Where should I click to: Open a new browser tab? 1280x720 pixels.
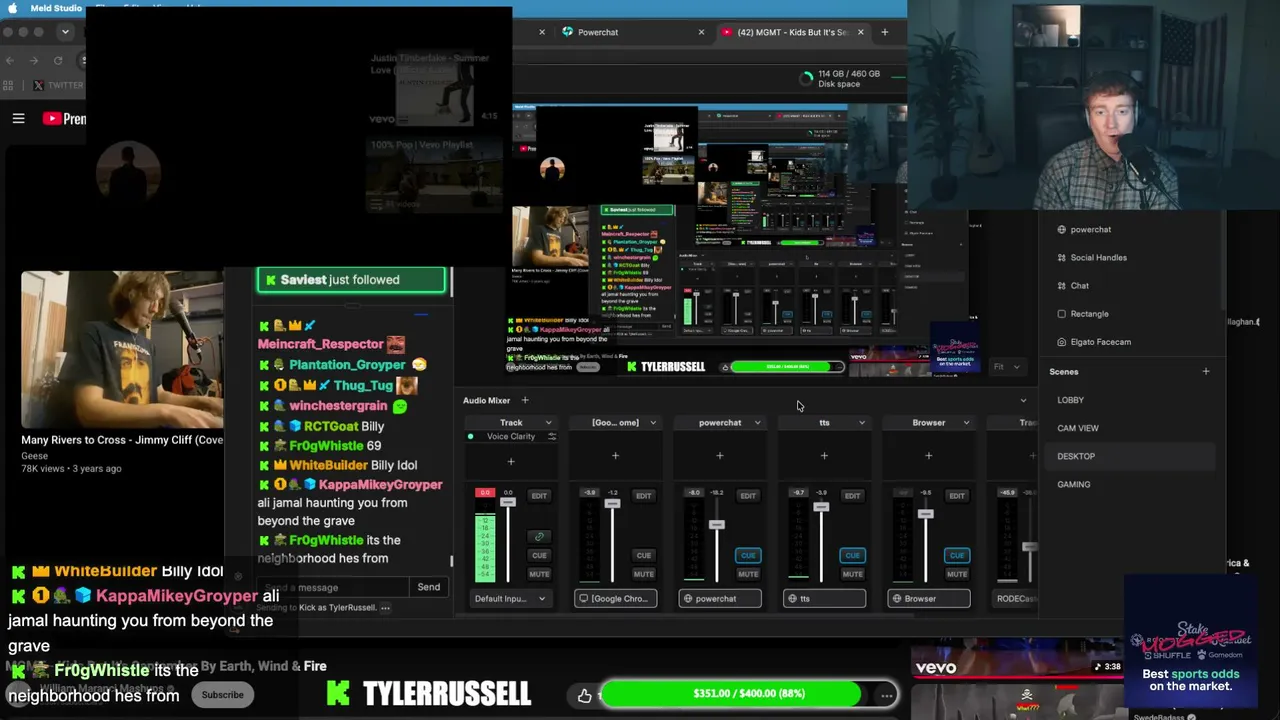pyautogui.click(x=884, y=32)
